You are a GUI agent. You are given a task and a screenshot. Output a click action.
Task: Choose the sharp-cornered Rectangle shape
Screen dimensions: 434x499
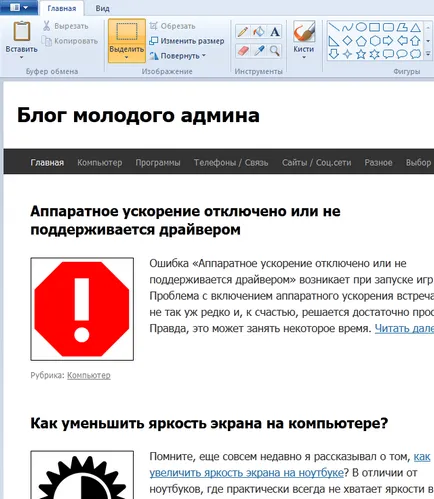pyautogui.click(x=375, y=27)
